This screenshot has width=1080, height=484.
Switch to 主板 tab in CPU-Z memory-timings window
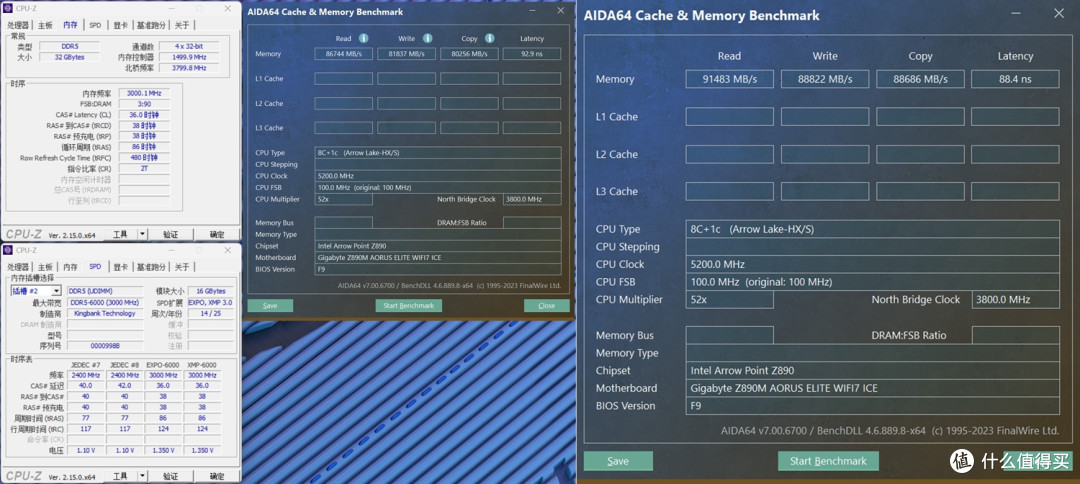tap(45, 25)
